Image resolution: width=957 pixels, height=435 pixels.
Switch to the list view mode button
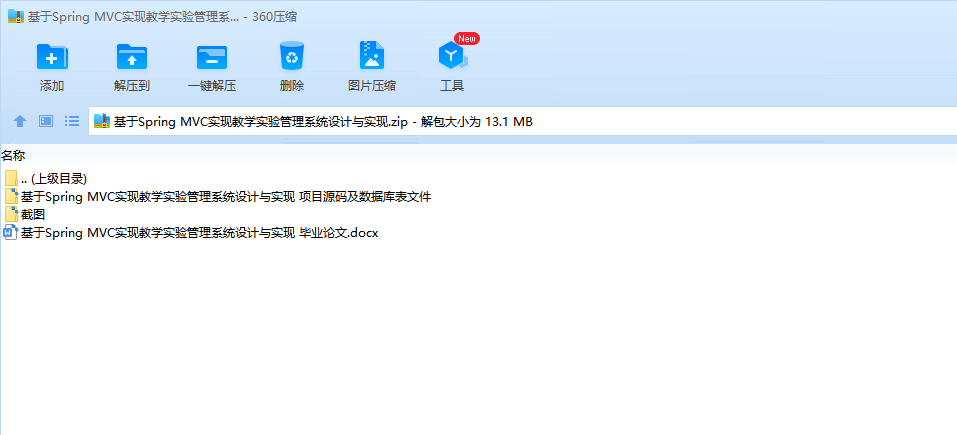click(72, 121)
